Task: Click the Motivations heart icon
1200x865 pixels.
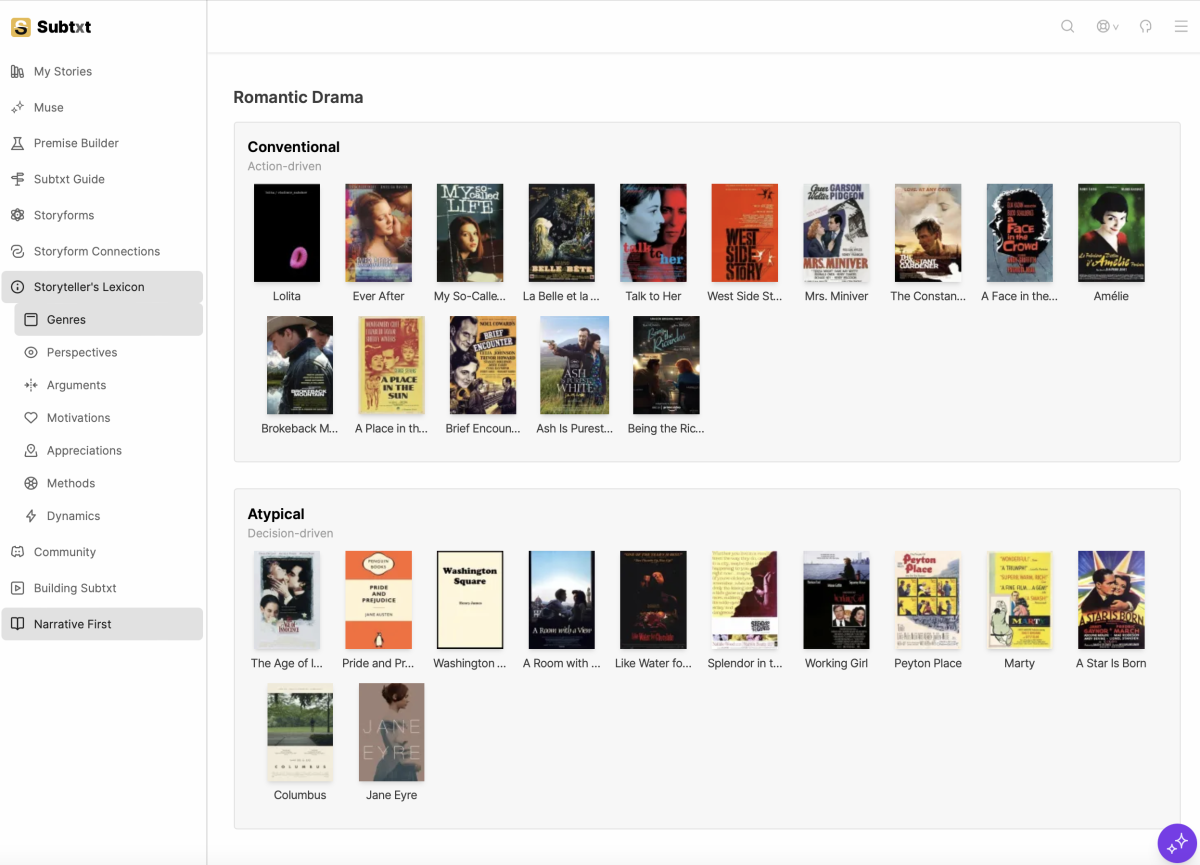Action: 31,418
